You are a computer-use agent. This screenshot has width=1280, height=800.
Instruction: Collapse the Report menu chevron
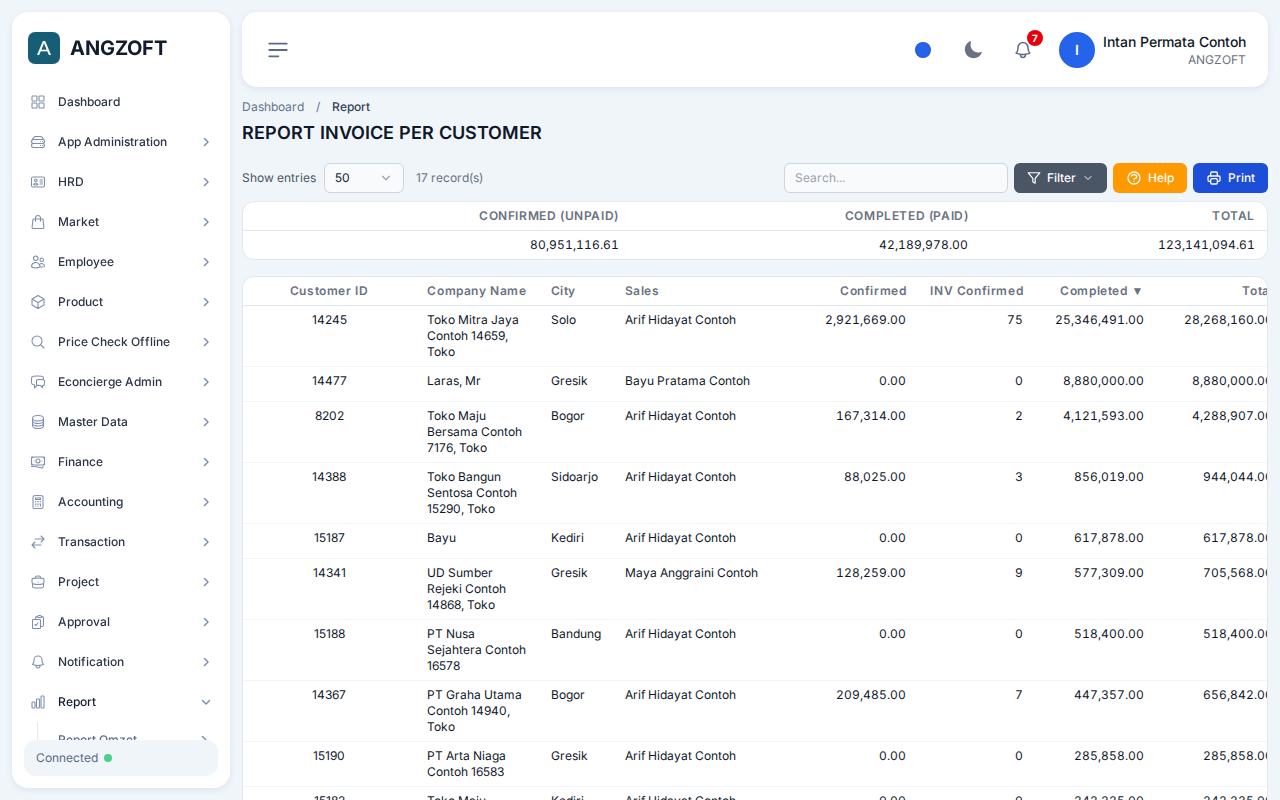point(206,702)
